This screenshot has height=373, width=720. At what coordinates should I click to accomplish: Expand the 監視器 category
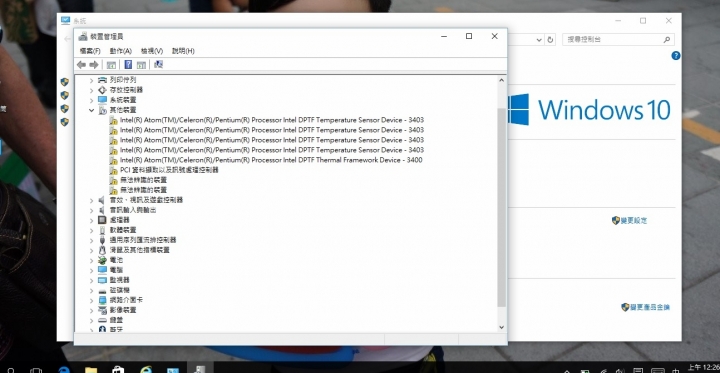pyautogui.click(x=91, y=280)
